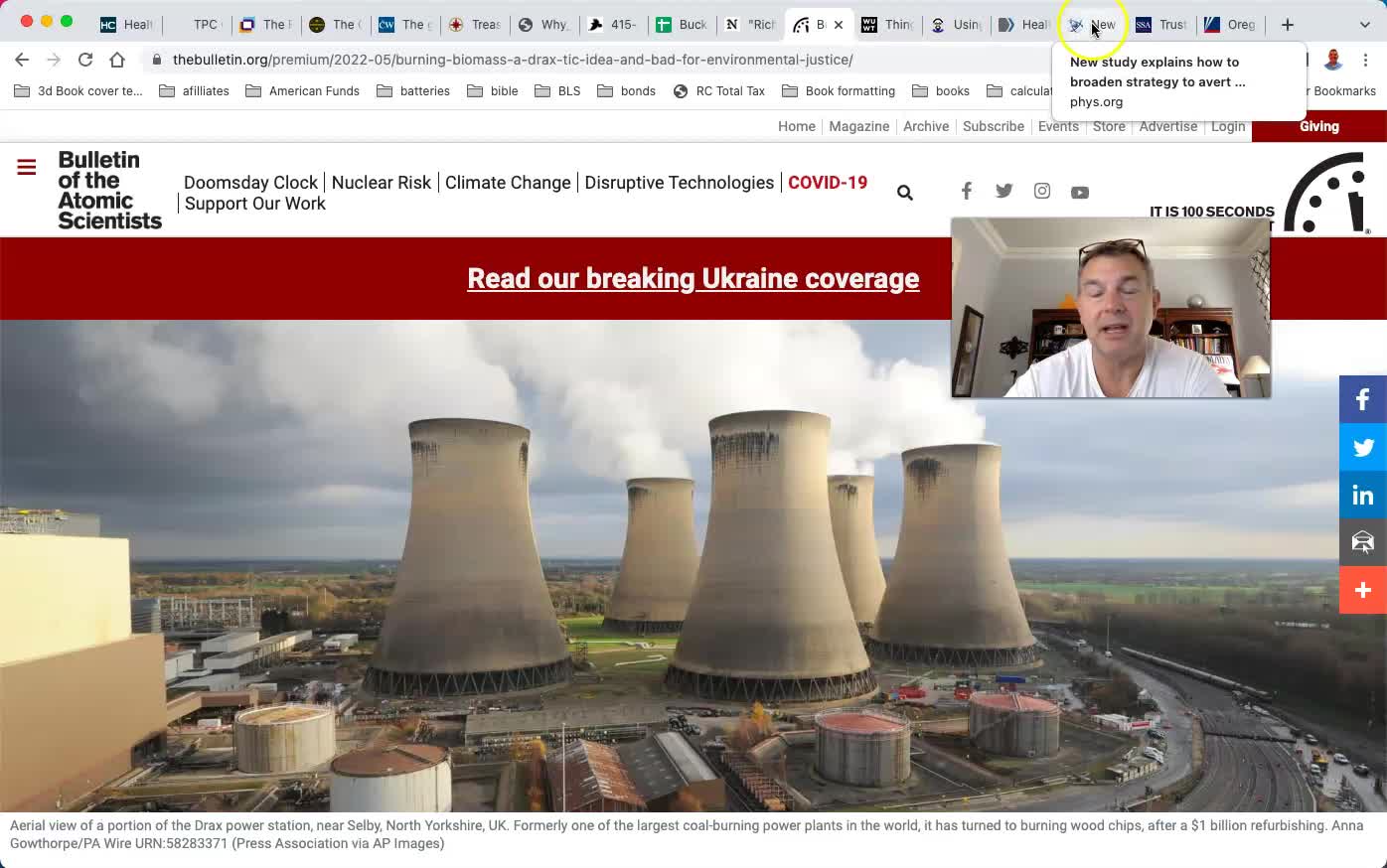Open Climate Change menu item
The image size is (1387, 868).
tap(508, 183)
